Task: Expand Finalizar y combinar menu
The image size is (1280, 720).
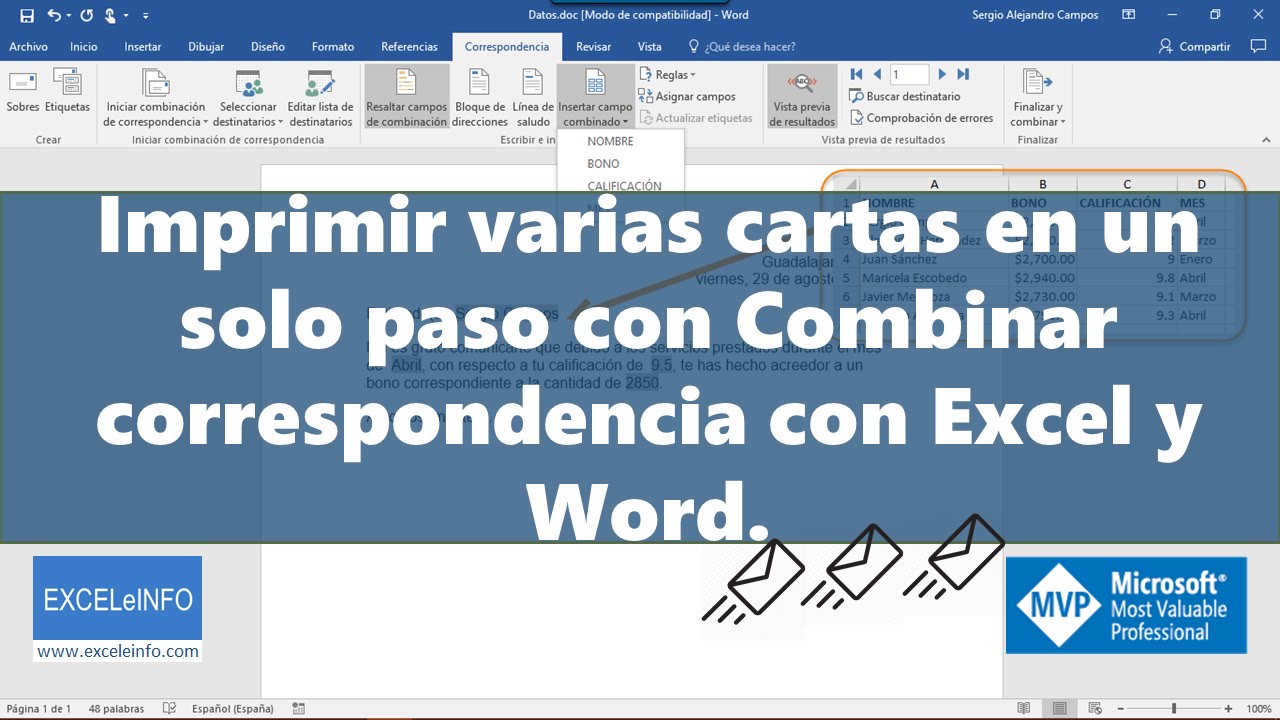Action: click(x=1038, y=98)
